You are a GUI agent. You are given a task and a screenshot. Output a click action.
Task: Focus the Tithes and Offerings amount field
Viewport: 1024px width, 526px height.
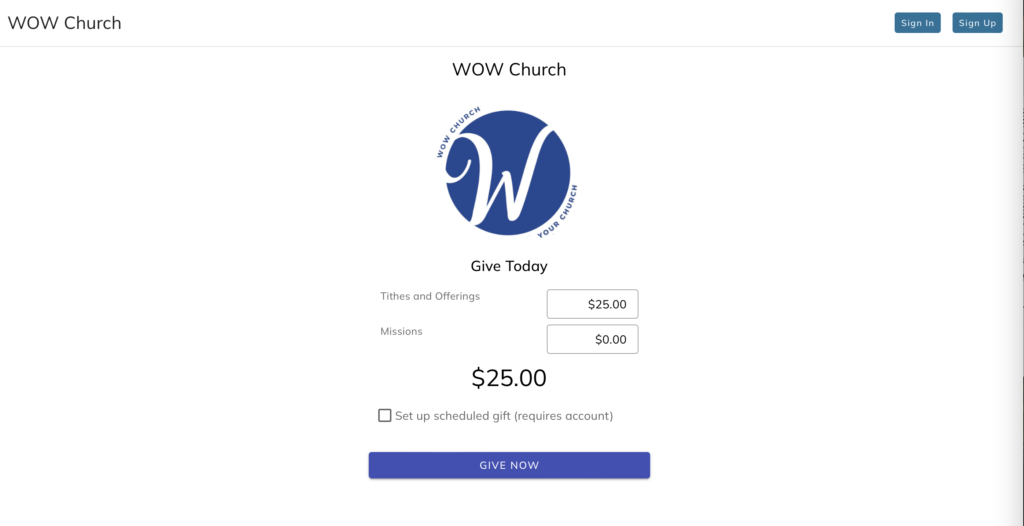click(x=592, y=304)
